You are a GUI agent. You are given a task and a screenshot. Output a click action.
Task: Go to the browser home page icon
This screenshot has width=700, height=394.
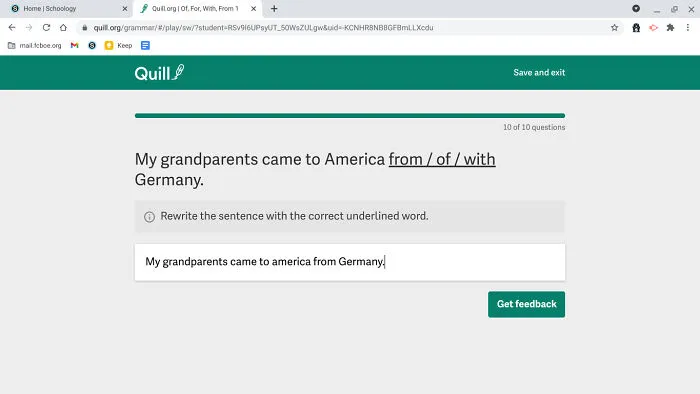click(63, 28)
